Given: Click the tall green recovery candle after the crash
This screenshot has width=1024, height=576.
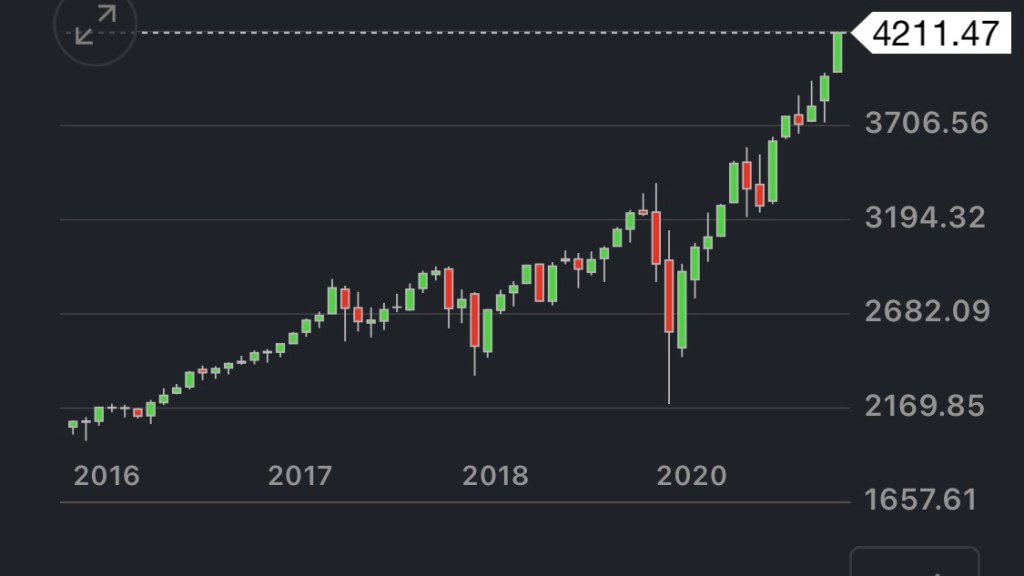Looking at the screenshot, I should tap(682, 308).
